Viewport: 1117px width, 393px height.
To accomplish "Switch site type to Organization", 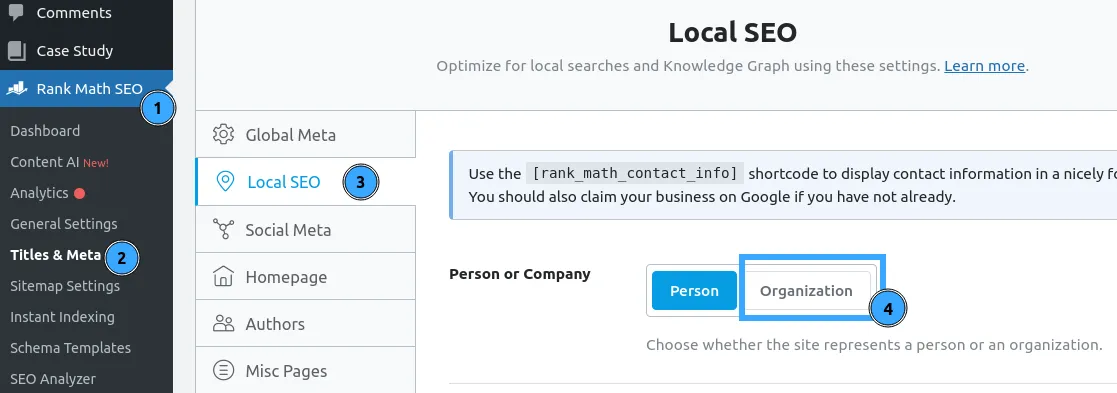I will 806,290.
